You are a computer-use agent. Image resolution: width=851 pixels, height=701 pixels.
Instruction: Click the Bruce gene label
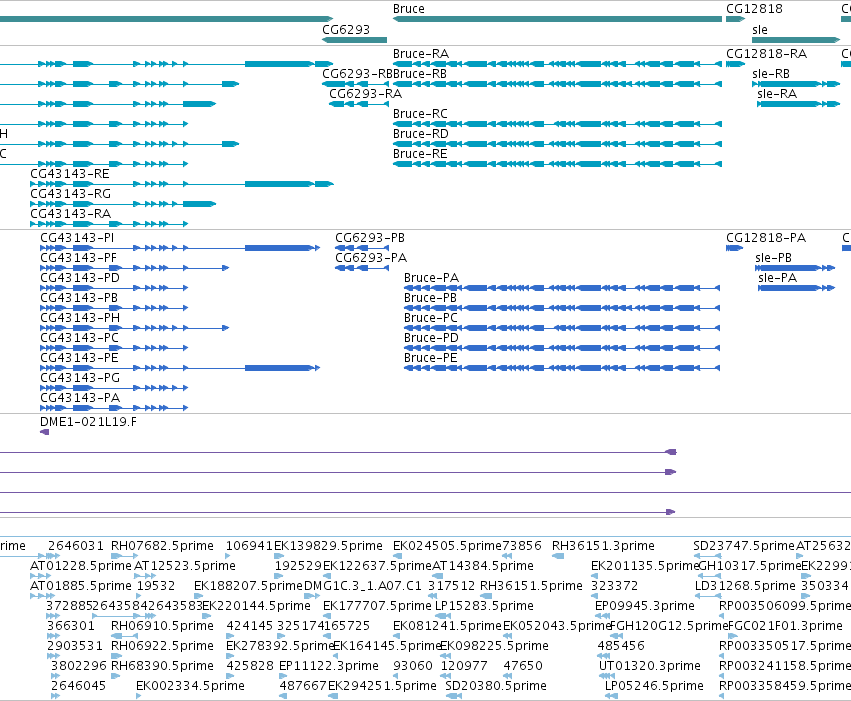[409, 9]
